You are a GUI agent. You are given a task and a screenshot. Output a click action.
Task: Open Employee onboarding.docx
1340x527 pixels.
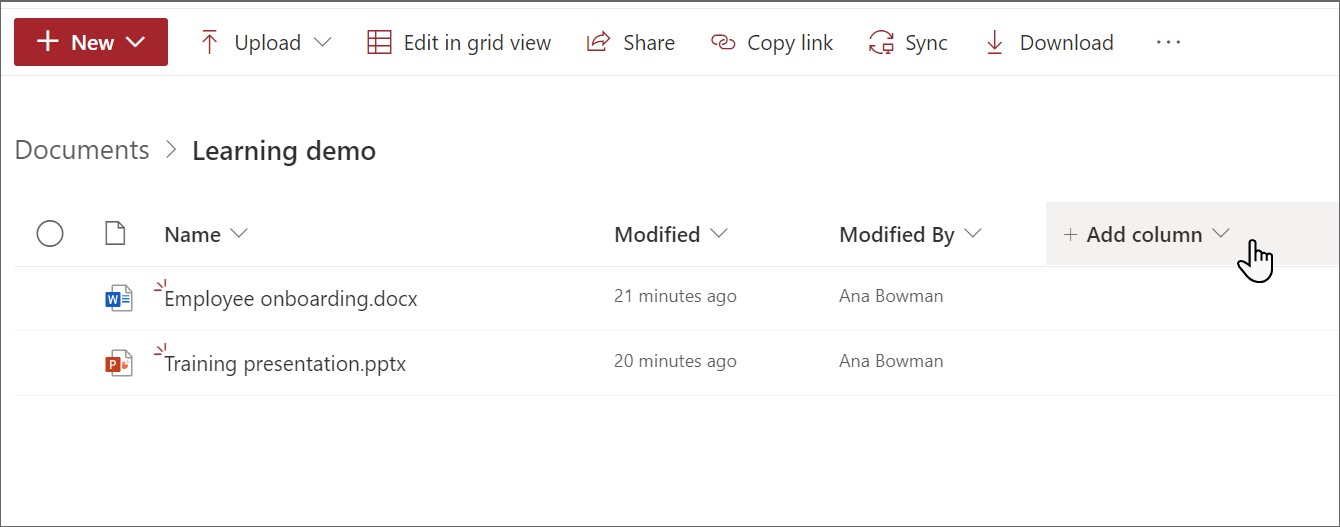click(x=291, y=298)
